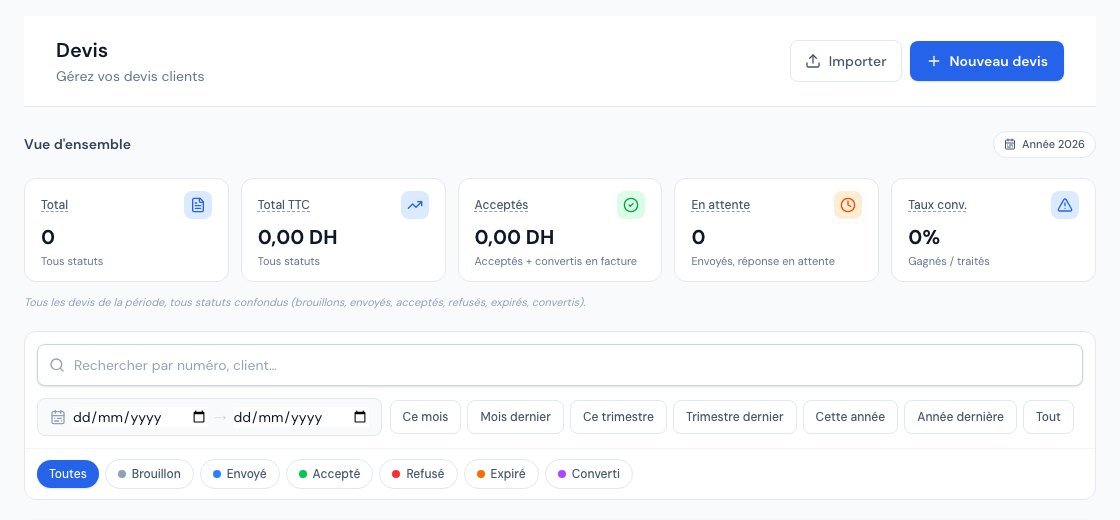1120x520 pixels.
Task: Select the Ce trimestre period
Action: click(618, 417)
